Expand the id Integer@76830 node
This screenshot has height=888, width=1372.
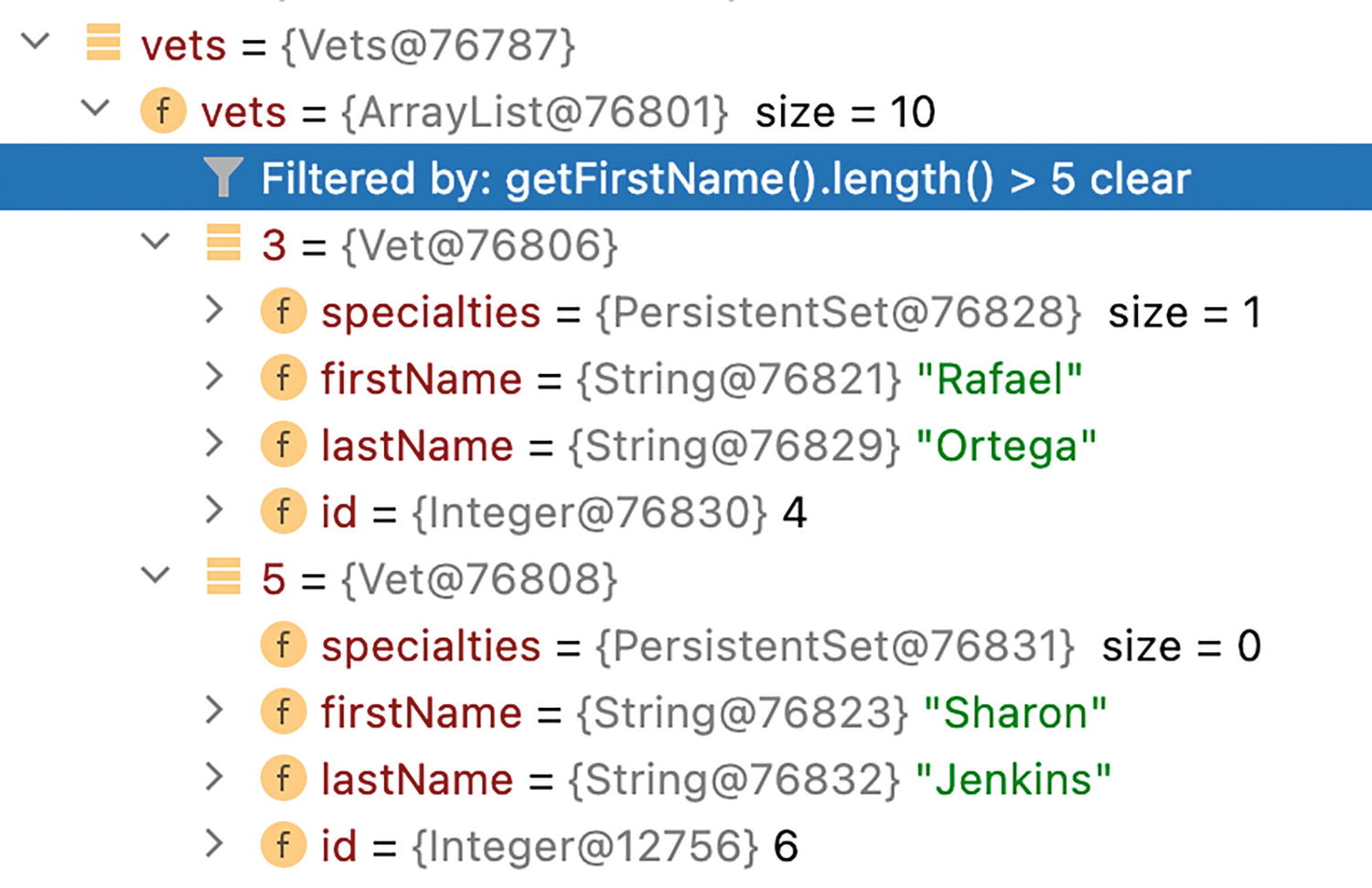[215, 510]
